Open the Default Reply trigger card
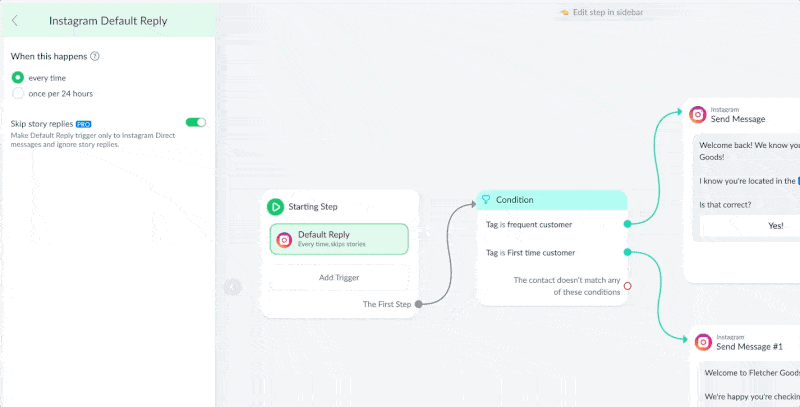Viewport: 800px width, 407px height. click(x=339, y=239)
